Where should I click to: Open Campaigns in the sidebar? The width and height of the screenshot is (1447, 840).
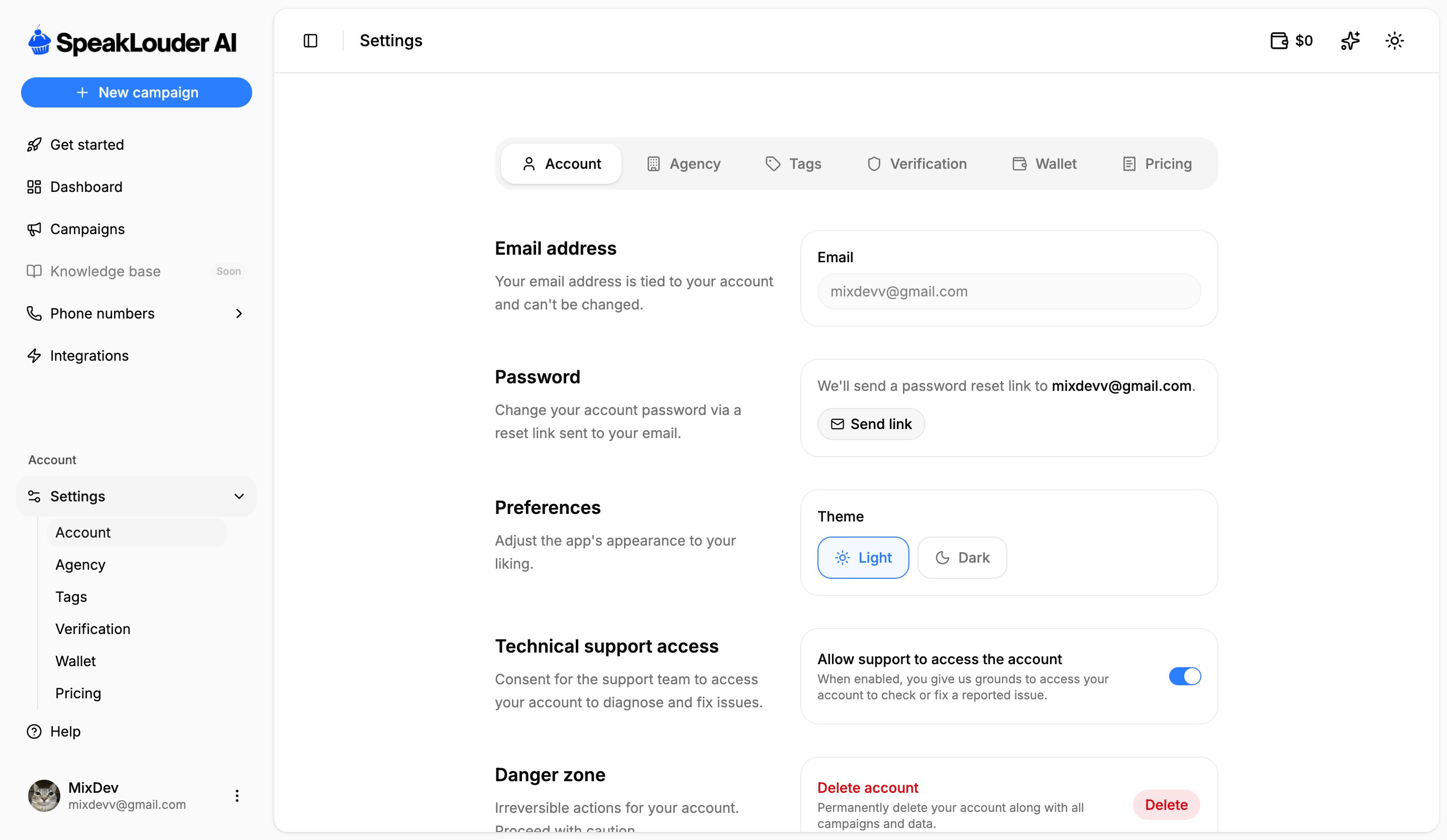pos(137,229)
